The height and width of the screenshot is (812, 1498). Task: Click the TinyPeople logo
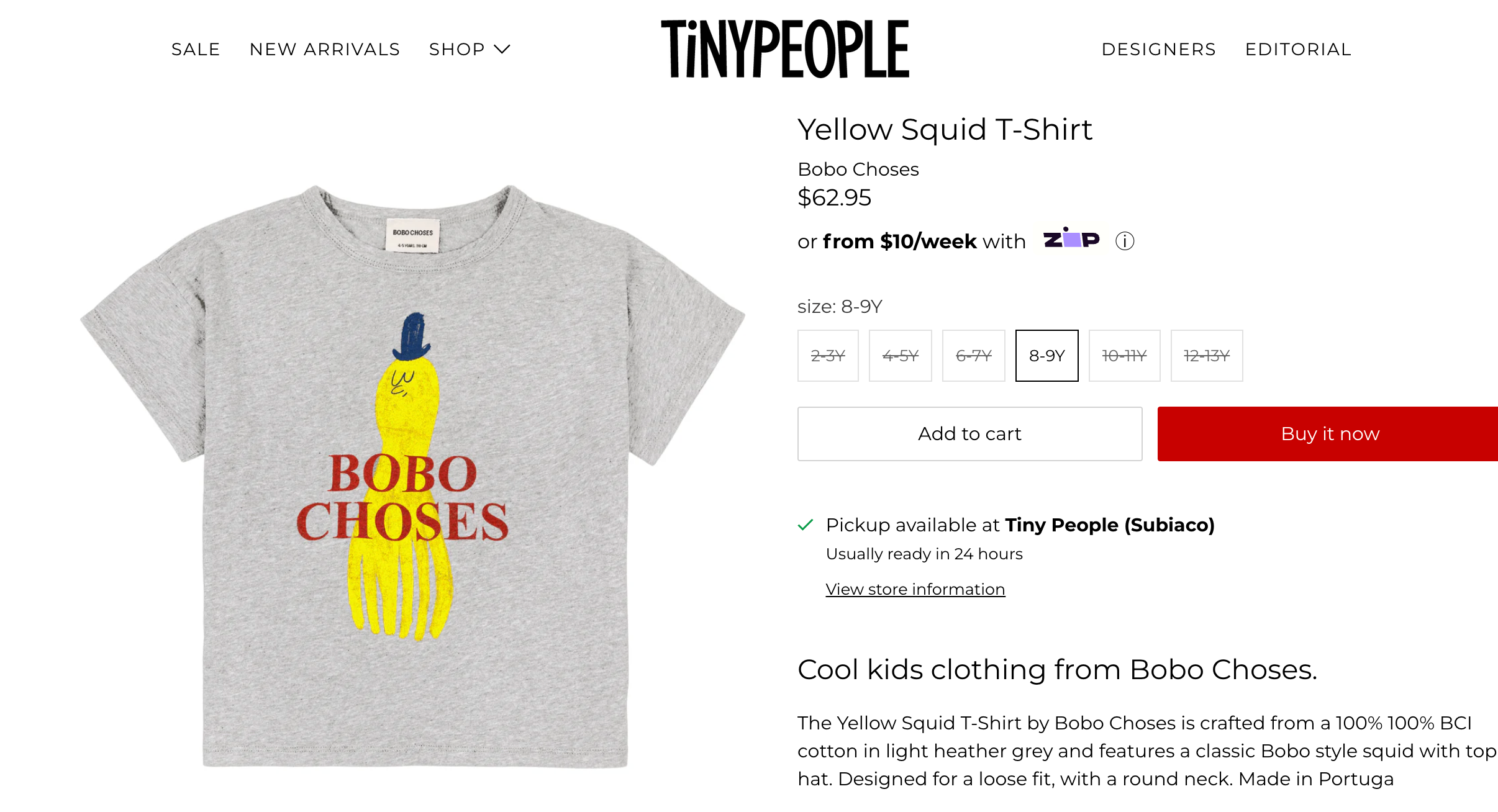785,49
